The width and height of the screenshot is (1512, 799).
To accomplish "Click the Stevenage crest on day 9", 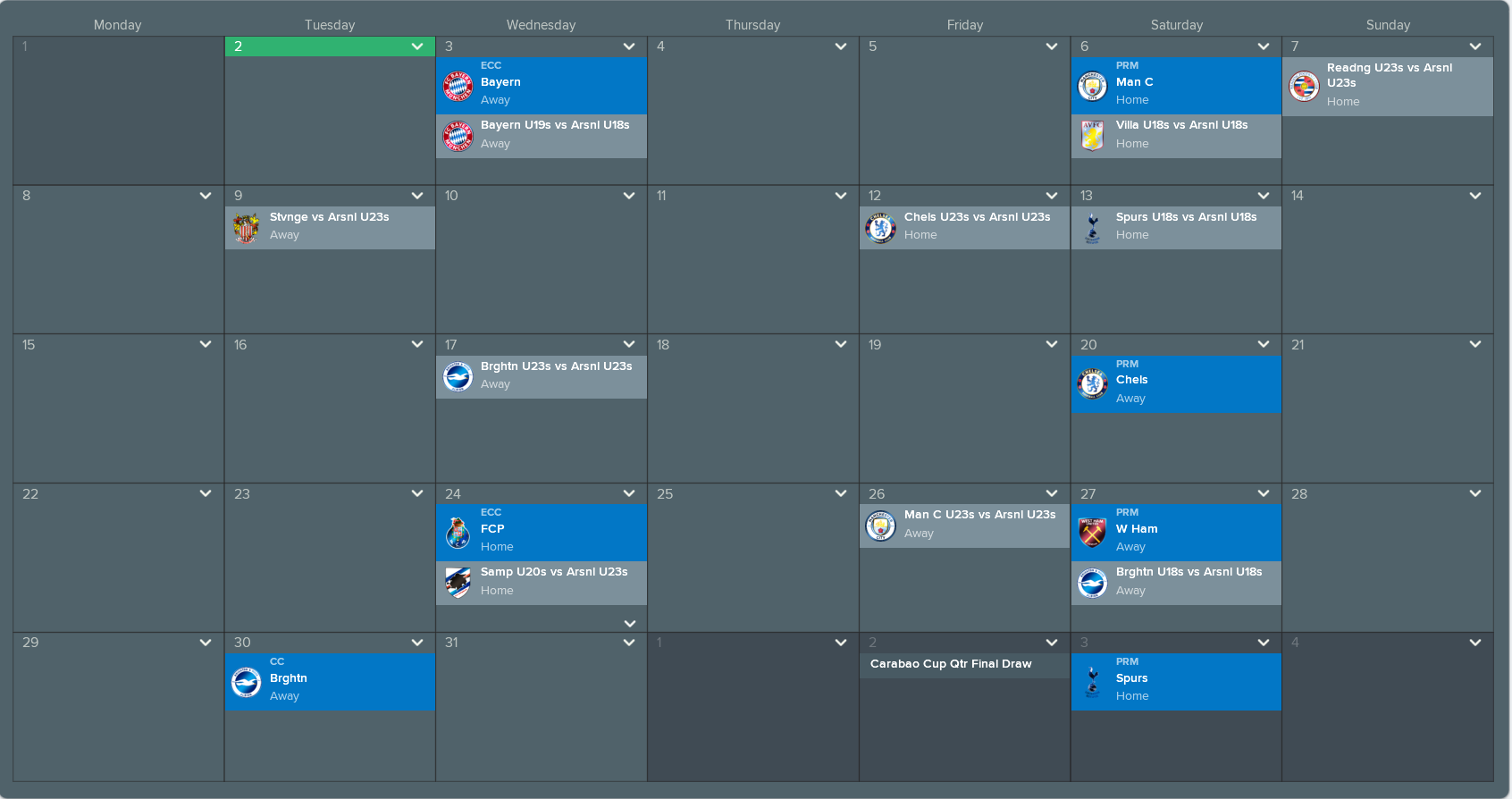I will (246, 228).
